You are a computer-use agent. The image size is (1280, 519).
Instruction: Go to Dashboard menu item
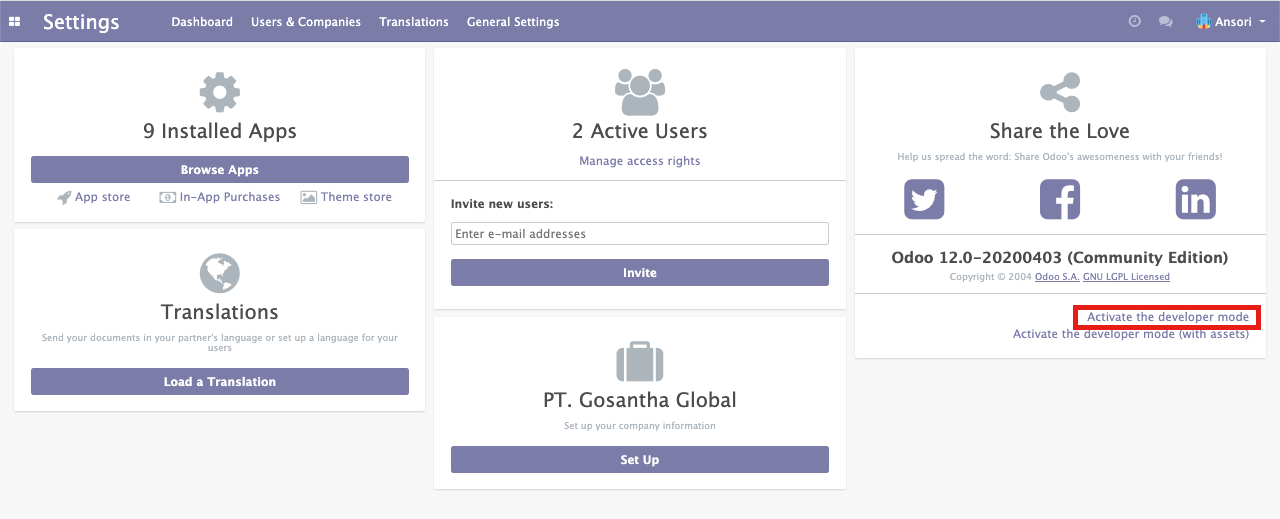(x=202, y=21)
